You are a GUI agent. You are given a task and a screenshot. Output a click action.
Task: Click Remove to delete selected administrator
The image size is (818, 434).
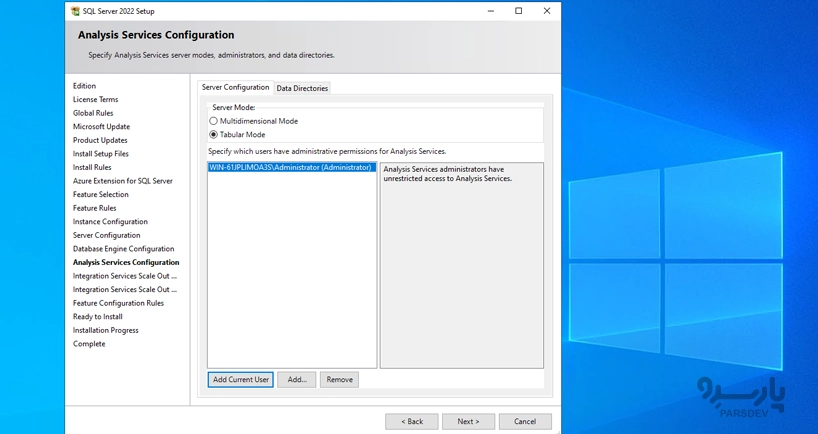tap(339, 380)
